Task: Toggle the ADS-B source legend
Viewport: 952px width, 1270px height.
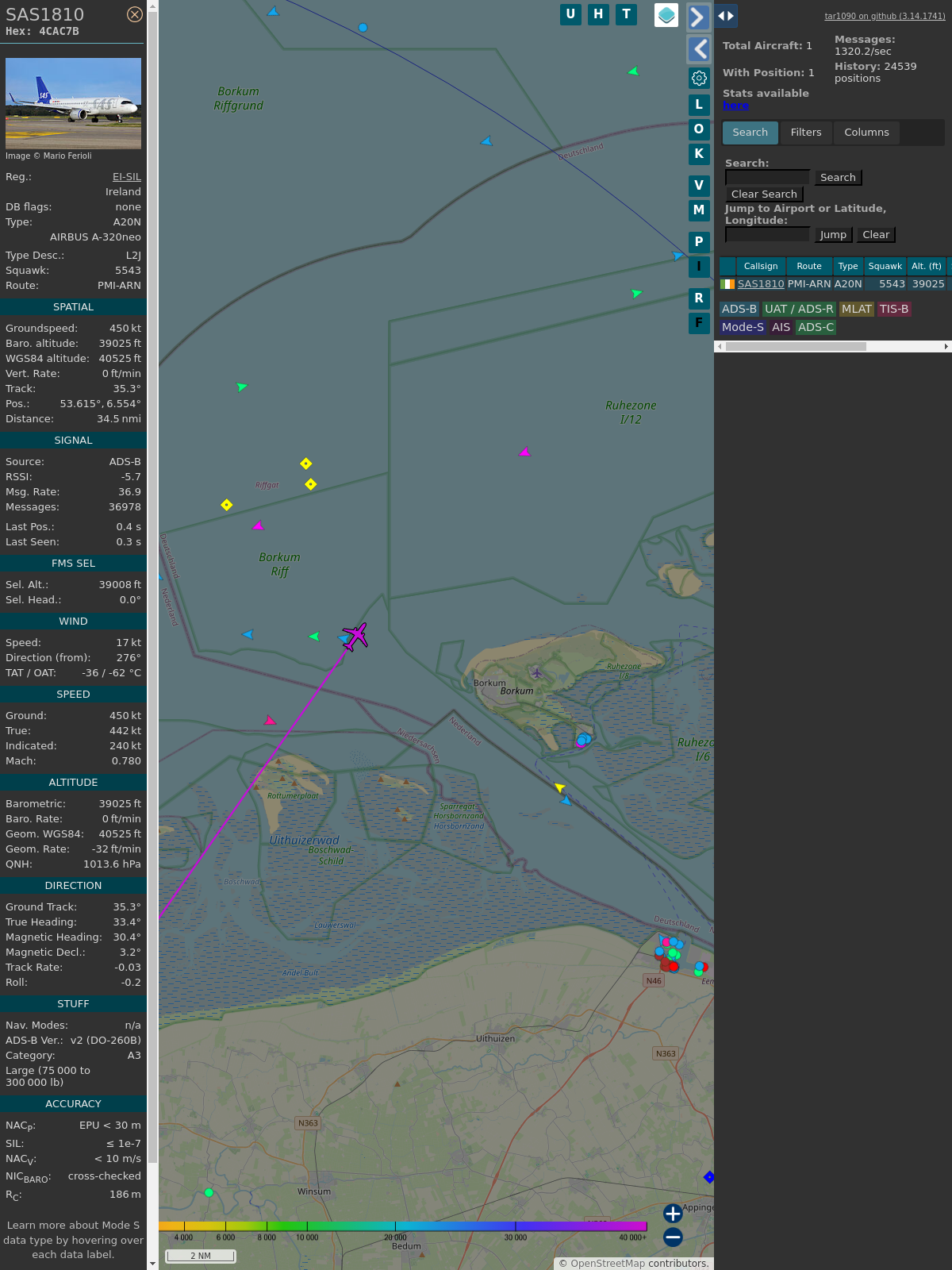Action: [739, 310]
